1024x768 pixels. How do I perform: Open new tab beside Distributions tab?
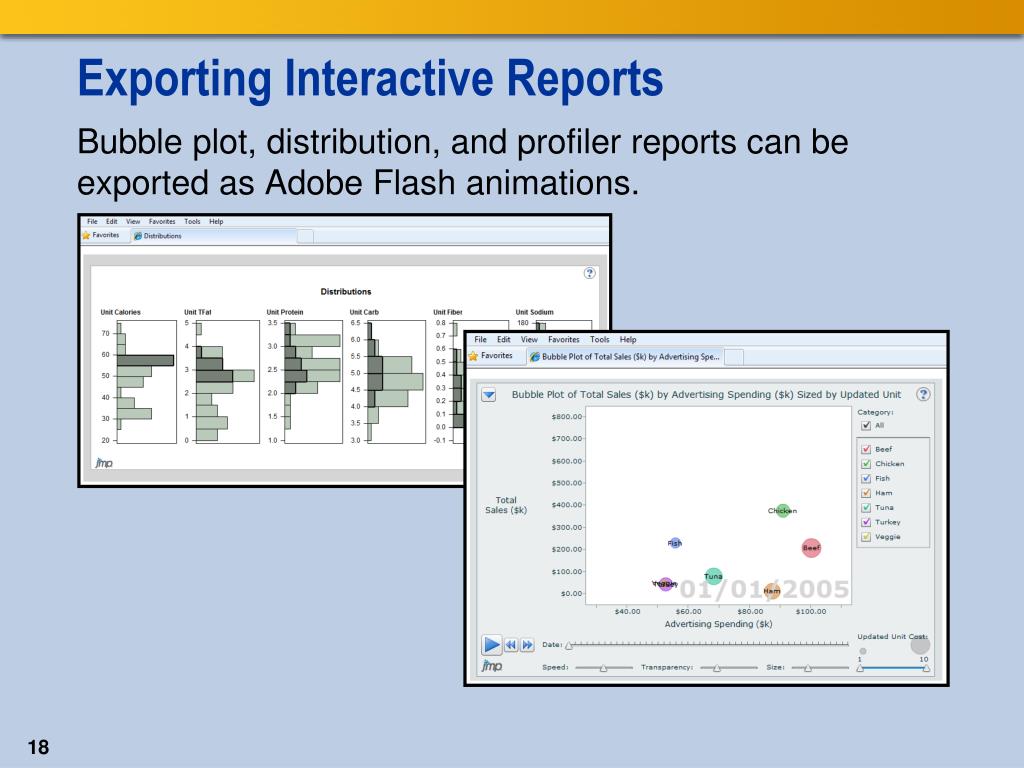[305, 236]
